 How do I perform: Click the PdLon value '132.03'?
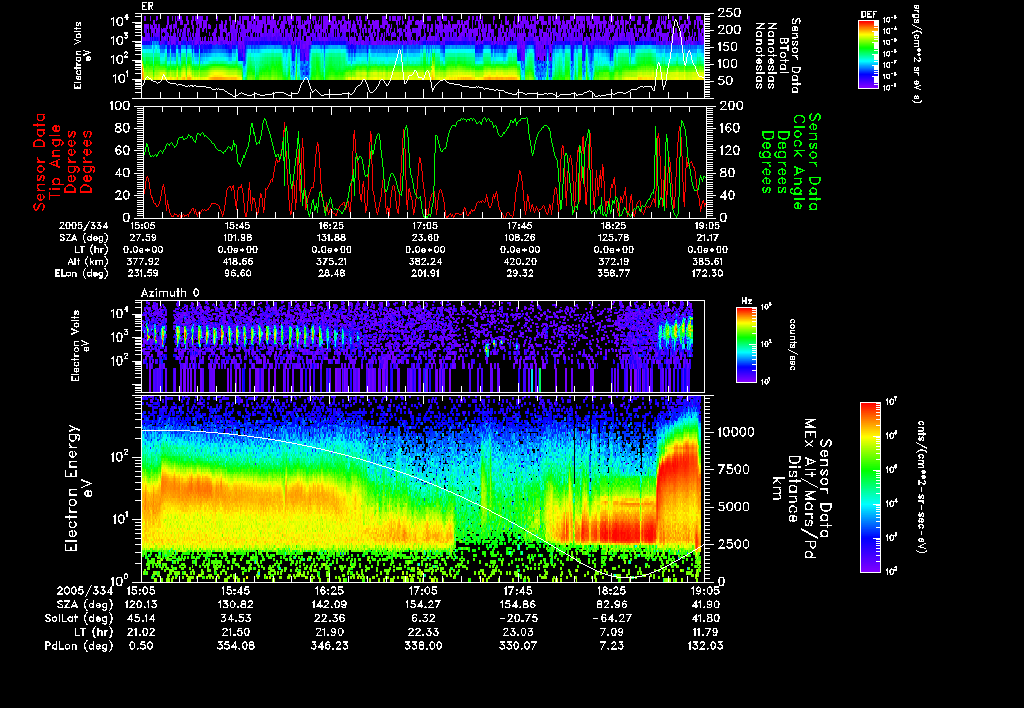(x=705, y=645)
